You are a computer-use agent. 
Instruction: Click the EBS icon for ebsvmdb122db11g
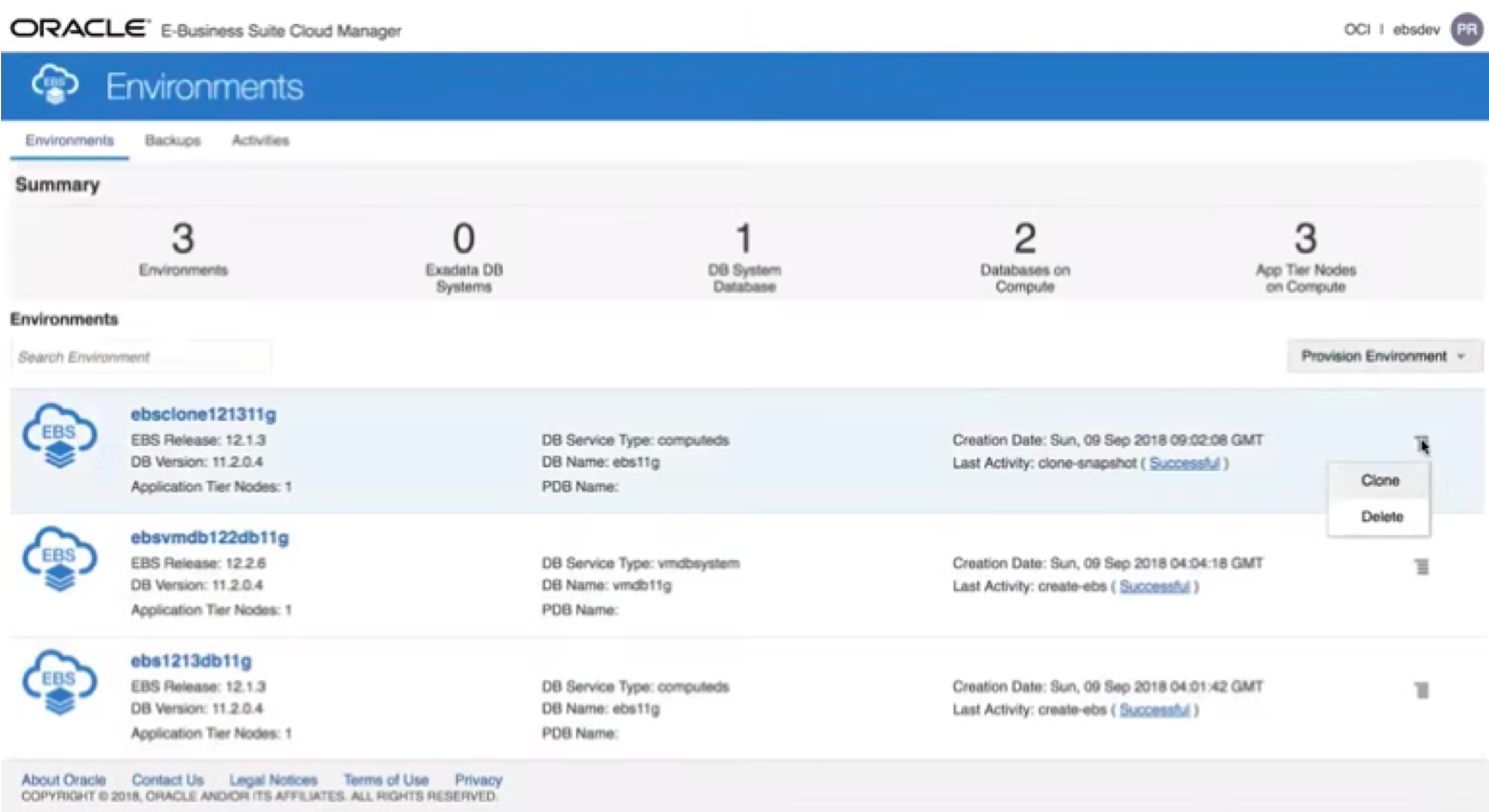tap(59, 560)
